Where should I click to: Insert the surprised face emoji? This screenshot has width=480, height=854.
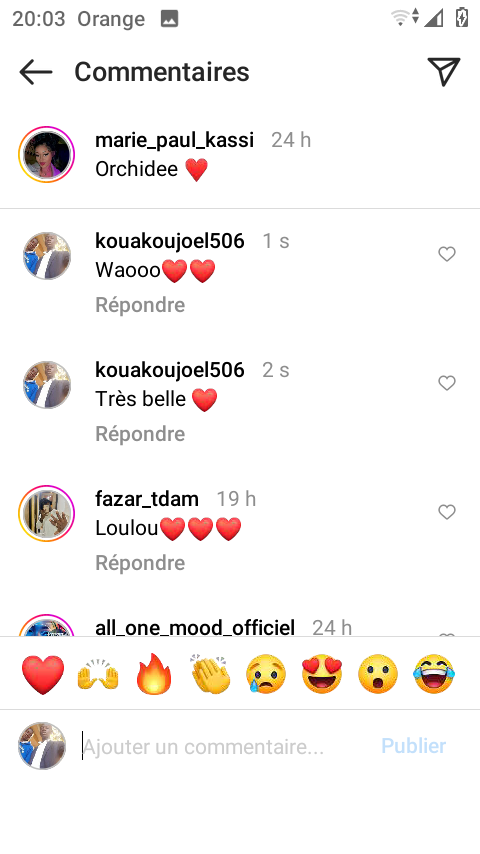click(x=378, y=674)
